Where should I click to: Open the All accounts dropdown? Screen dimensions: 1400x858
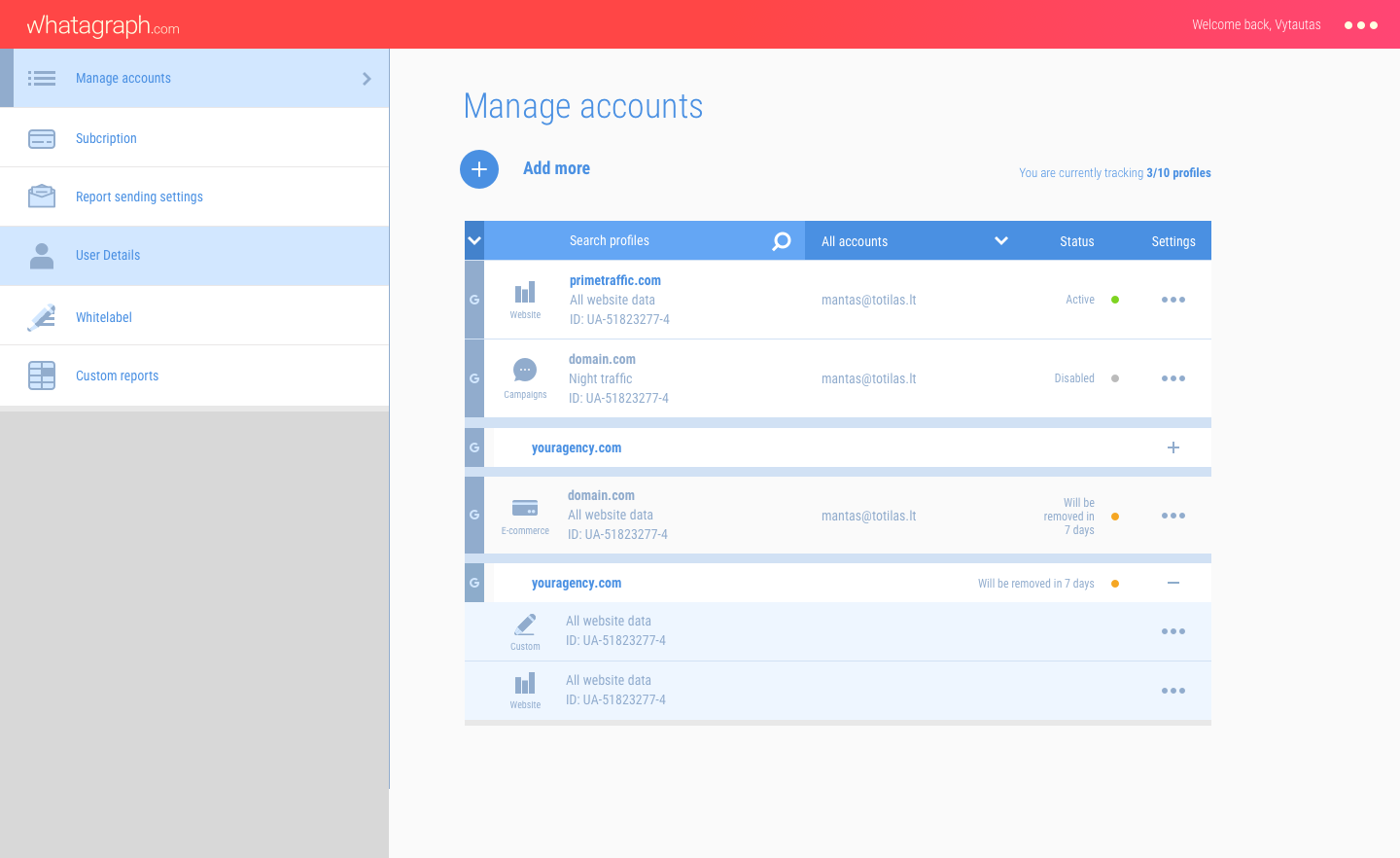(914, 241)
